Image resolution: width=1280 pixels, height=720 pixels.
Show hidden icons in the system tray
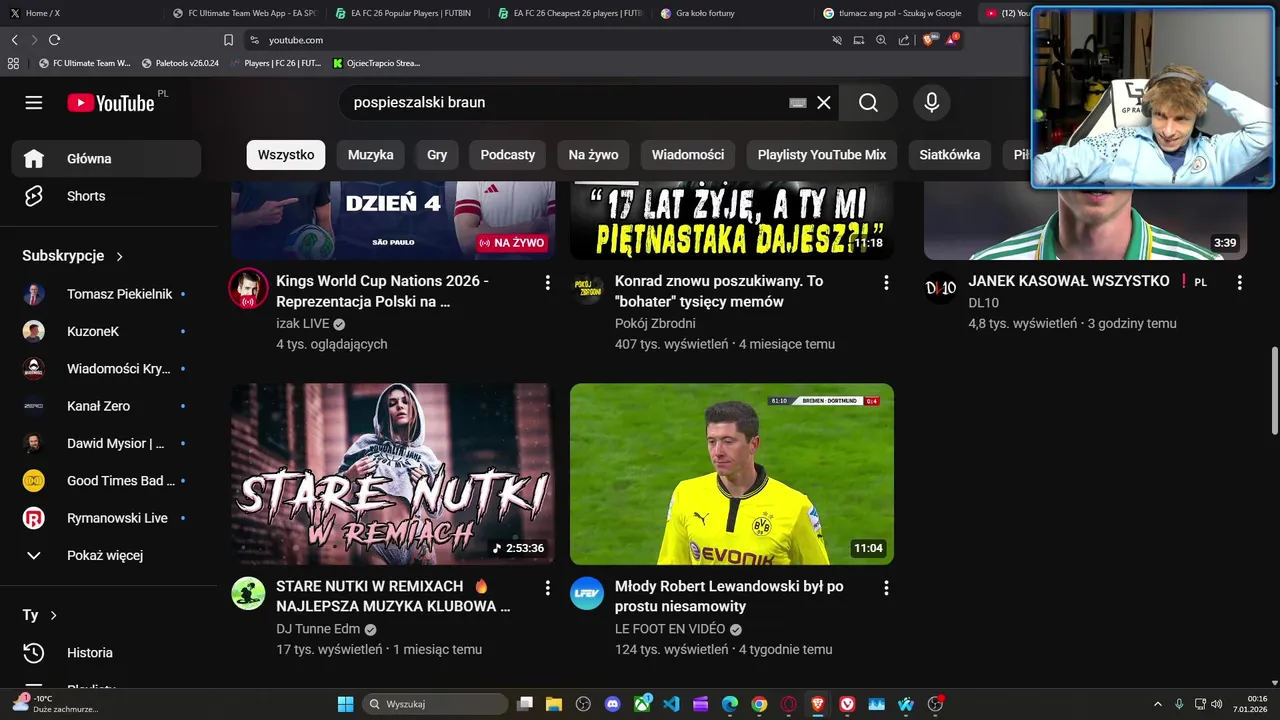(x=1158, y=704)
